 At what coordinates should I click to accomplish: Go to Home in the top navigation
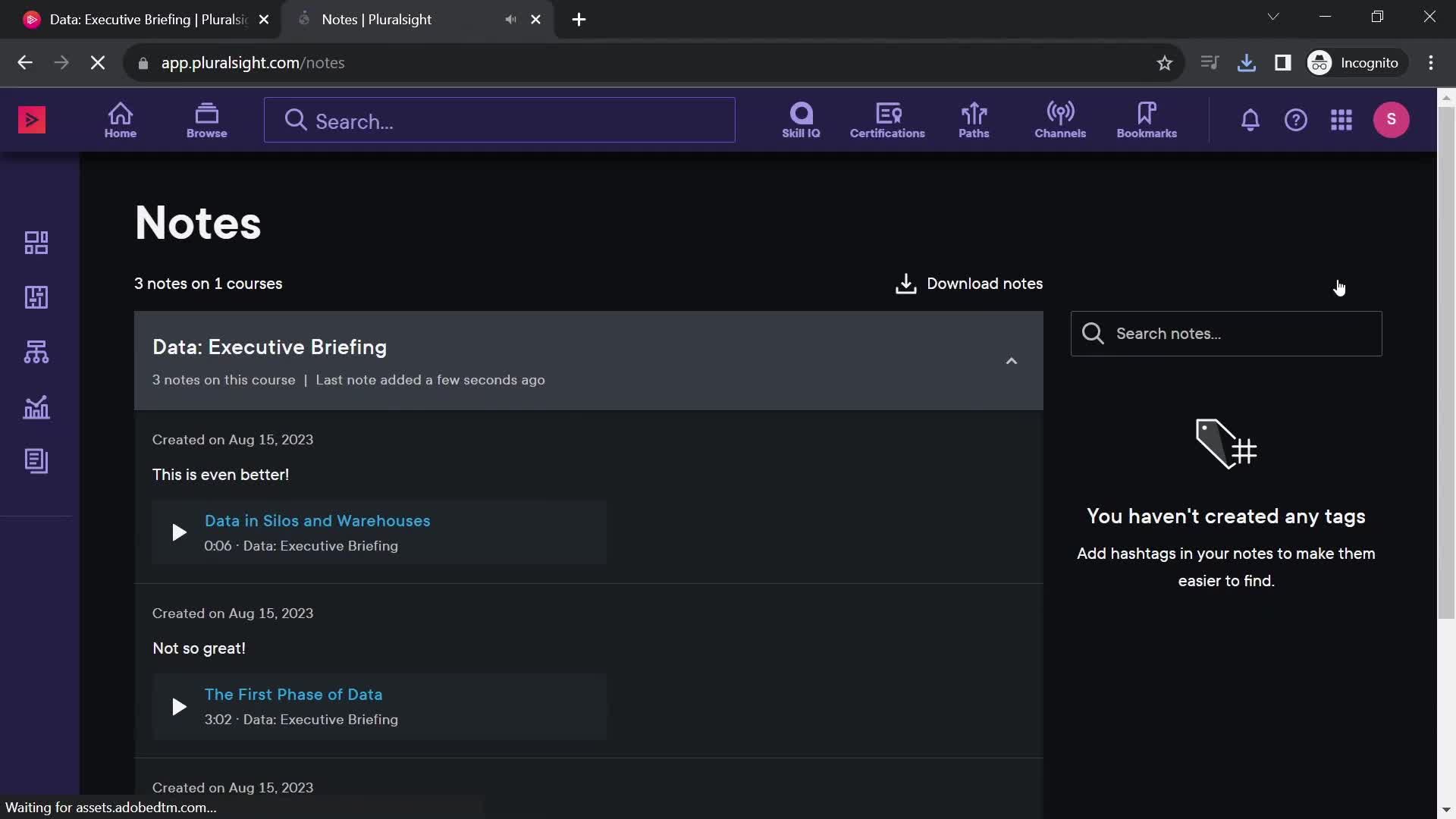(121, 120)
